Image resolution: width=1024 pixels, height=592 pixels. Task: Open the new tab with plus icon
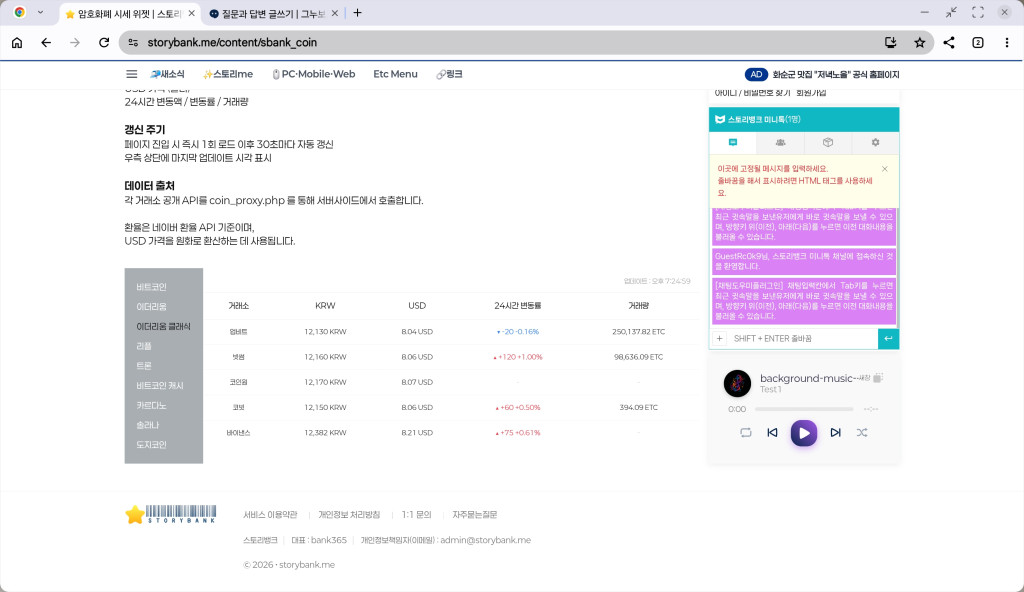coord(357,13)
